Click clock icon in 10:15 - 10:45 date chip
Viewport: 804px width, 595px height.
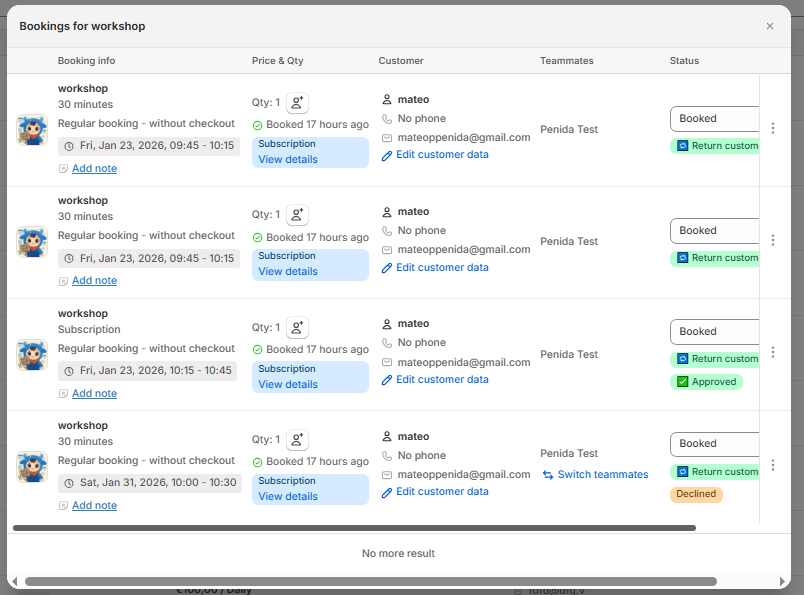point(69,371)
